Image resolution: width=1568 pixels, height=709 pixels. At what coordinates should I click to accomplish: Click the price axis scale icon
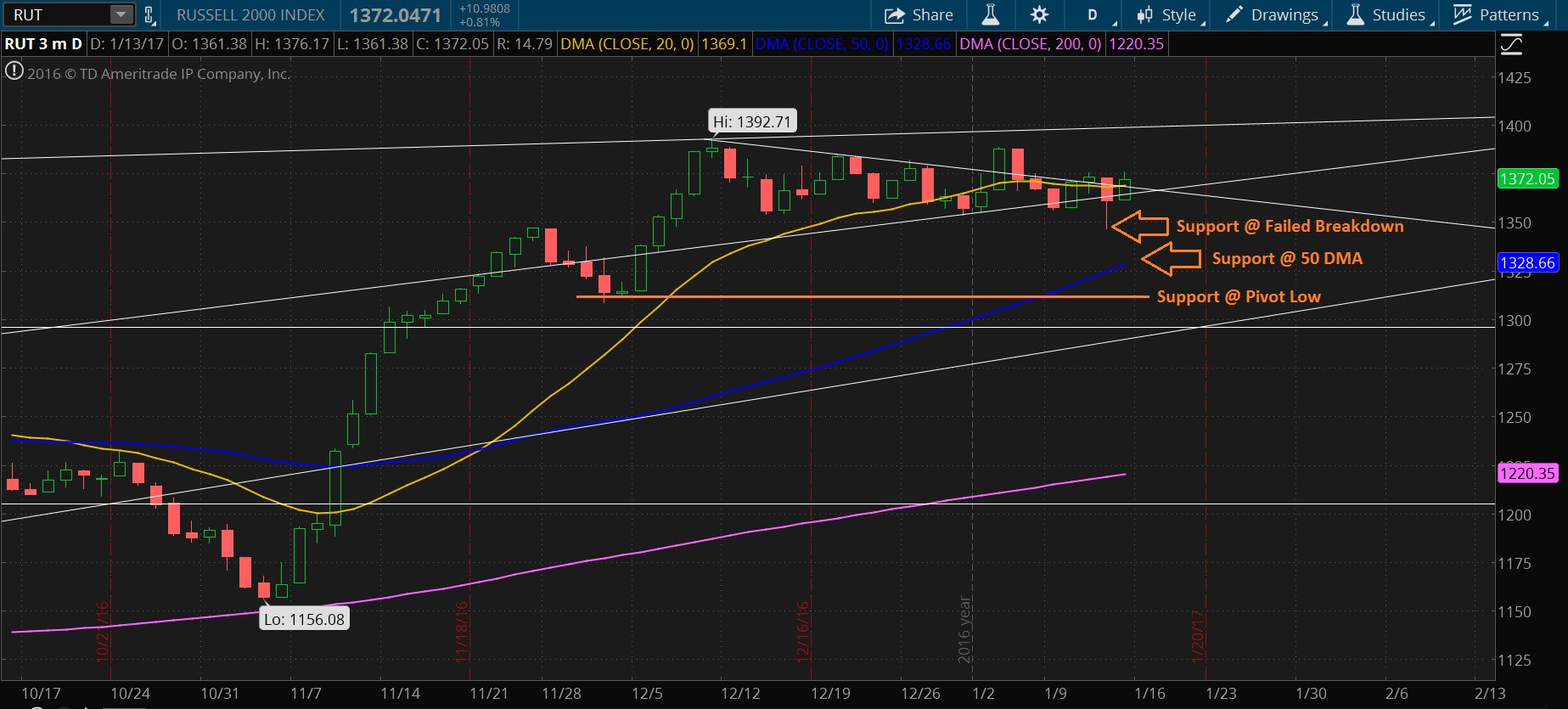(1511, 44)
